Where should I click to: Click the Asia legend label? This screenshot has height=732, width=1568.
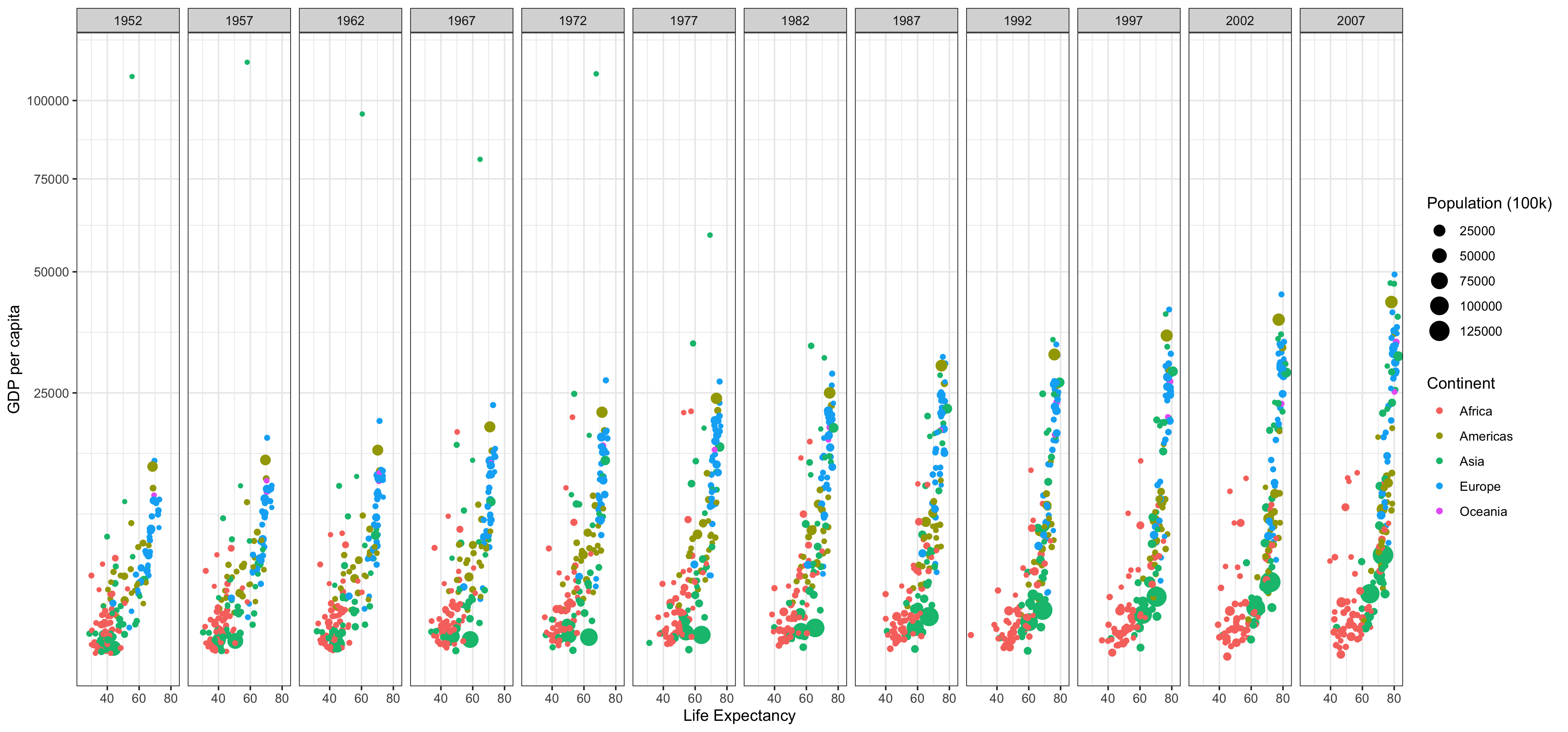pos(1471,461)
